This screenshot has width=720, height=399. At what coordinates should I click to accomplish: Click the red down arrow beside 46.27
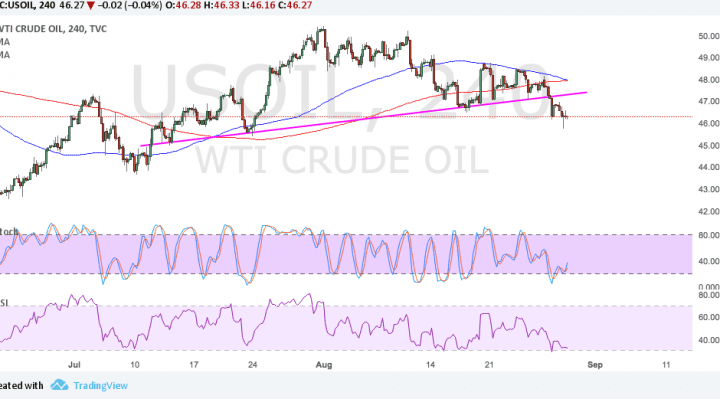(x=91, y=6)
